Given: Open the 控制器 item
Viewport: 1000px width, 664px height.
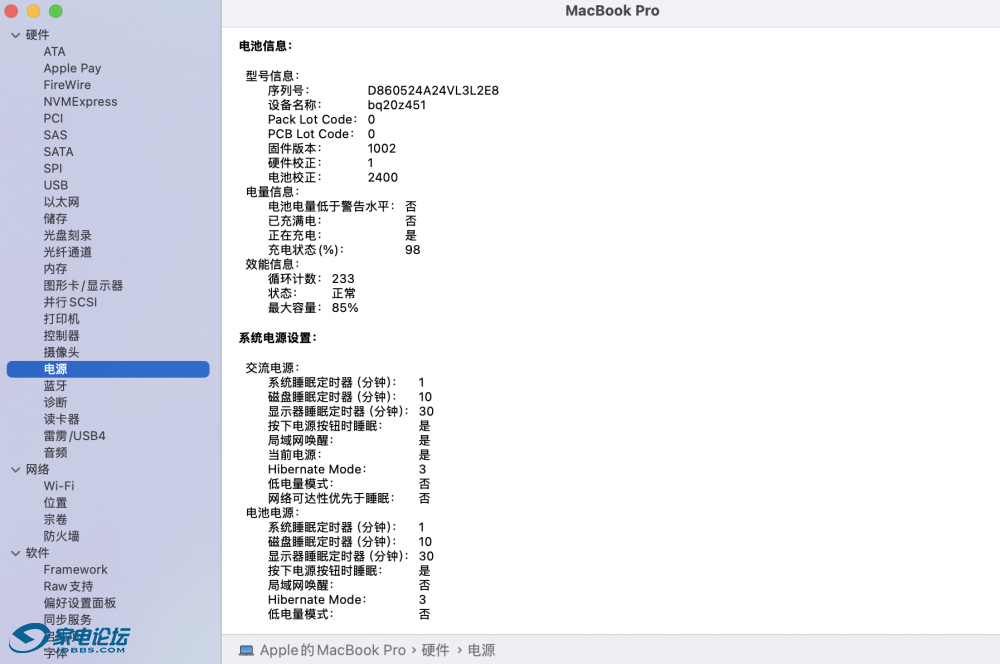Looking at the screenshot, I should 61,336.
